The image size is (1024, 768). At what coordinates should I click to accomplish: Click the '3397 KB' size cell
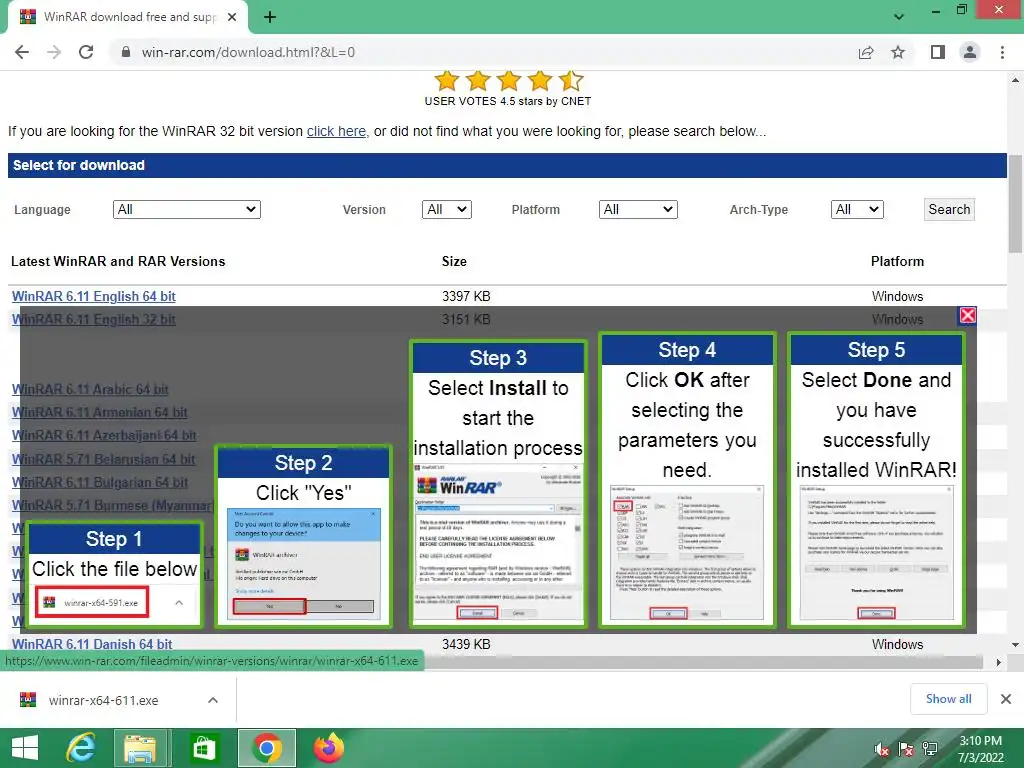pyautogui.click(x=466, y=296)
